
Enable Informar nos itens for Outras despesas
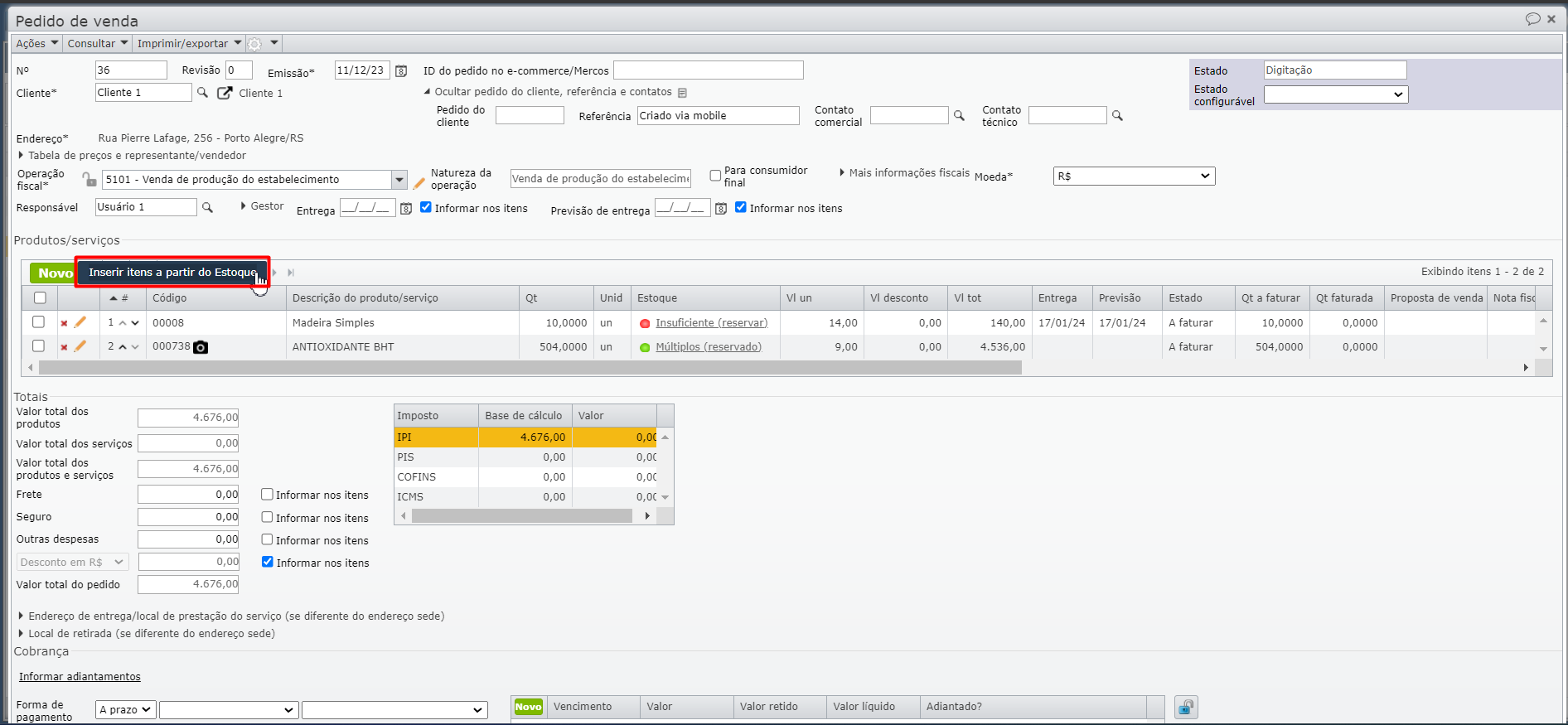point(267,539)
